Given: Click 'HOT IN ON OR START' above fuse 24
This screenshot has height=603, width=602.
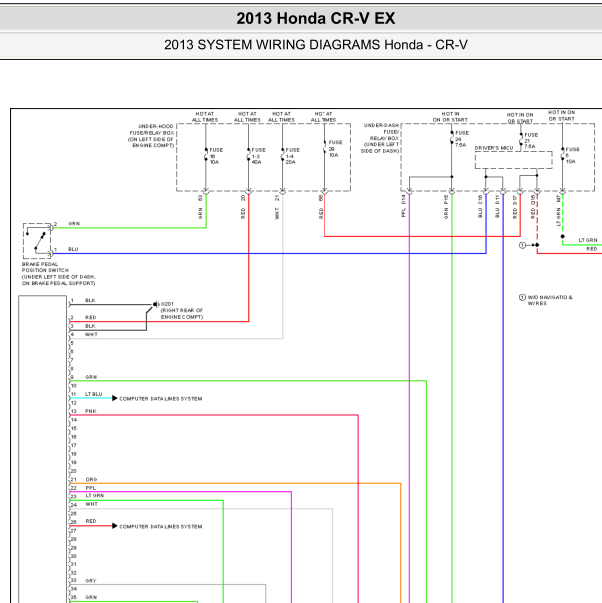Looking at the screenshot, I should pyautogui.click(x=450, y=117).
